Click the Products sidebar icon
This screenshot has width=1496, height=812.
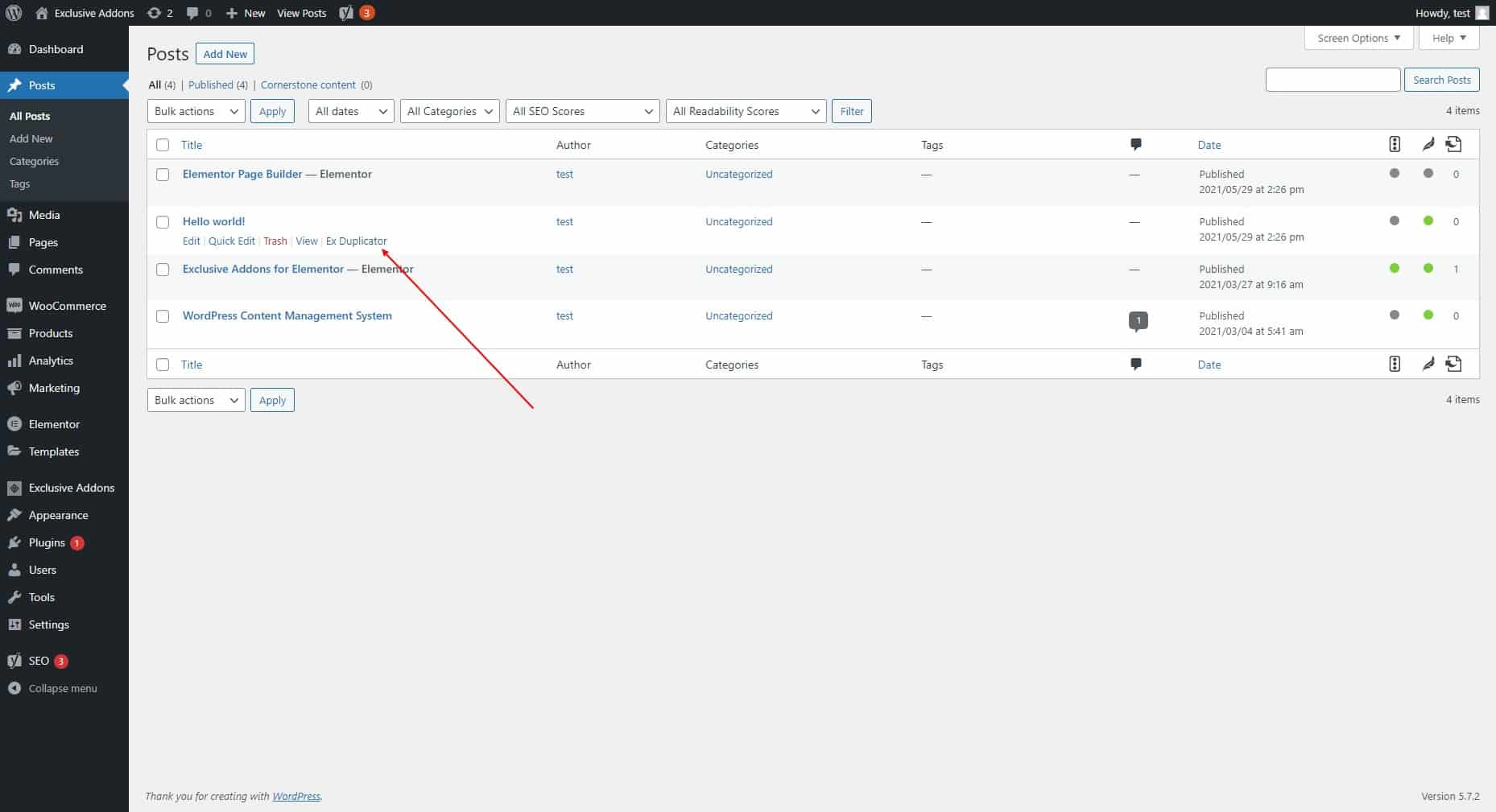(14, 333)
